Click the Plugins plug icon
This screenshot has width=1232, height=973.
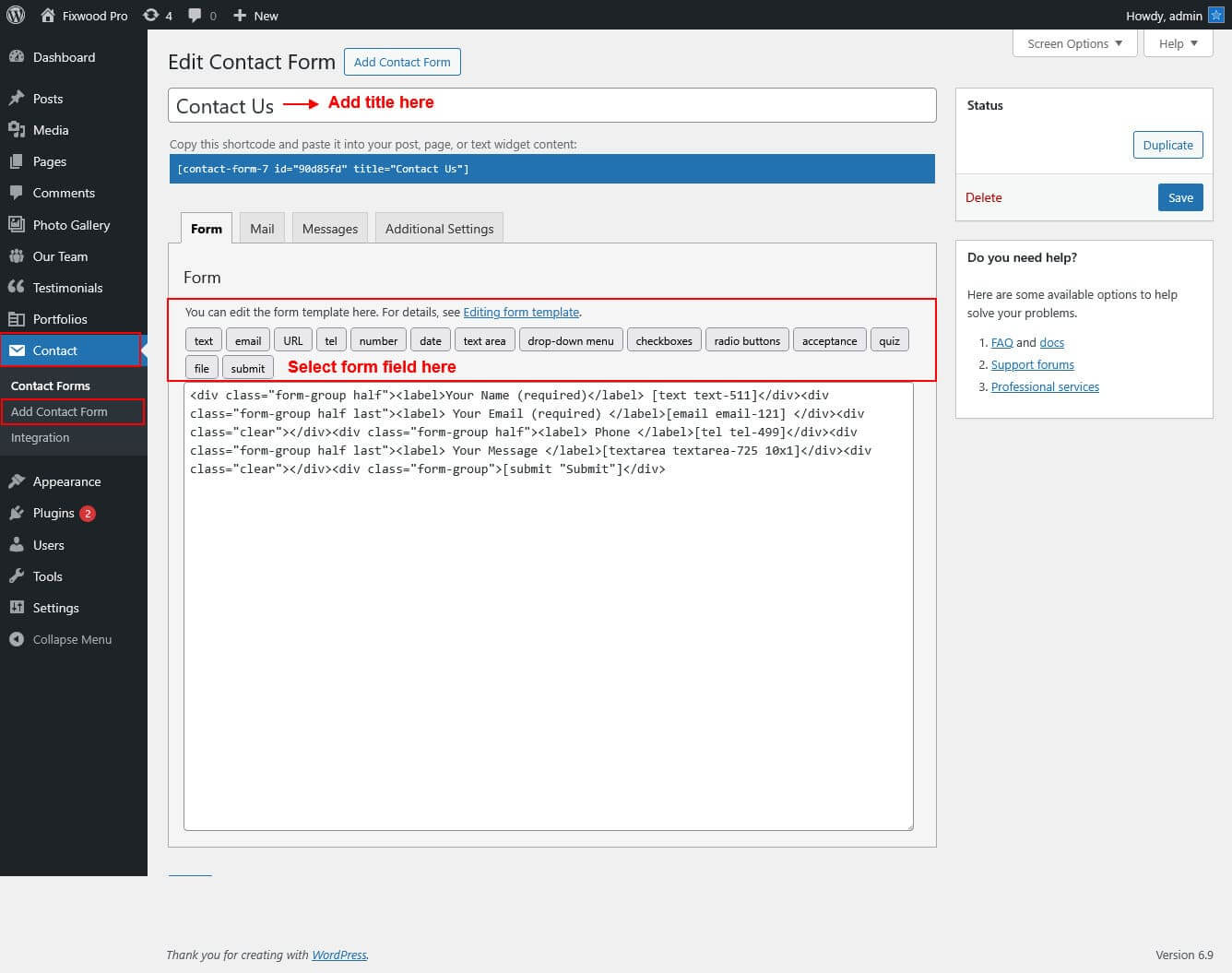(x=17, y=513)
